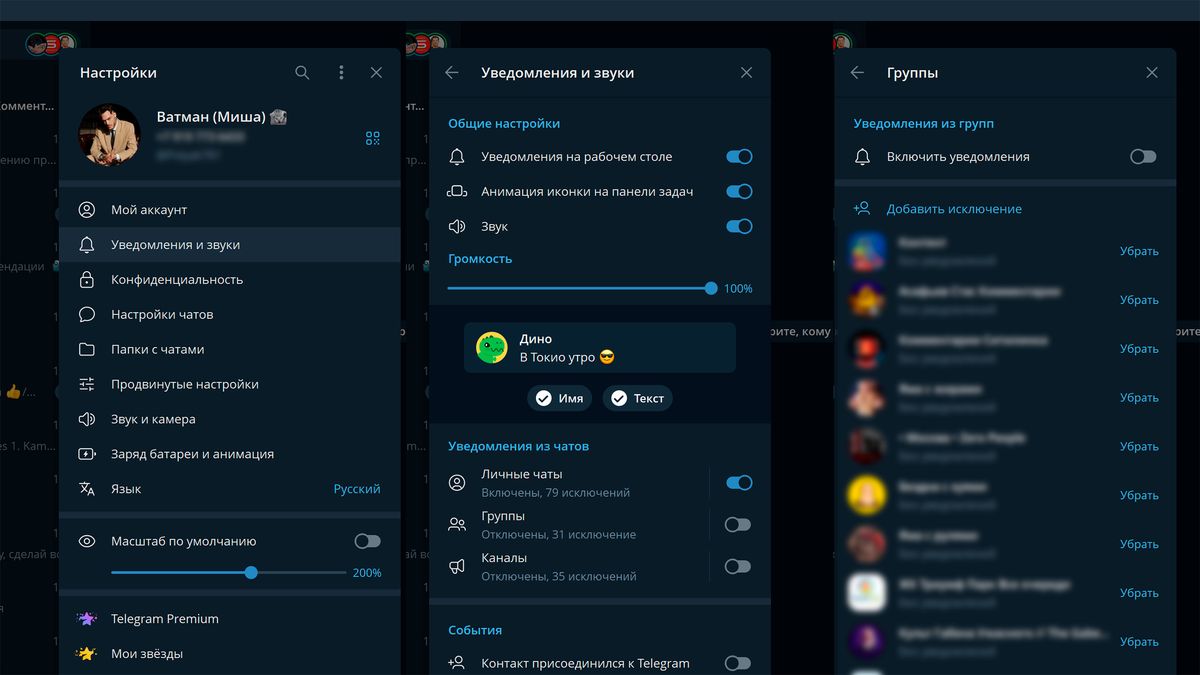Click the add-exception person icon in Группы

862,208
